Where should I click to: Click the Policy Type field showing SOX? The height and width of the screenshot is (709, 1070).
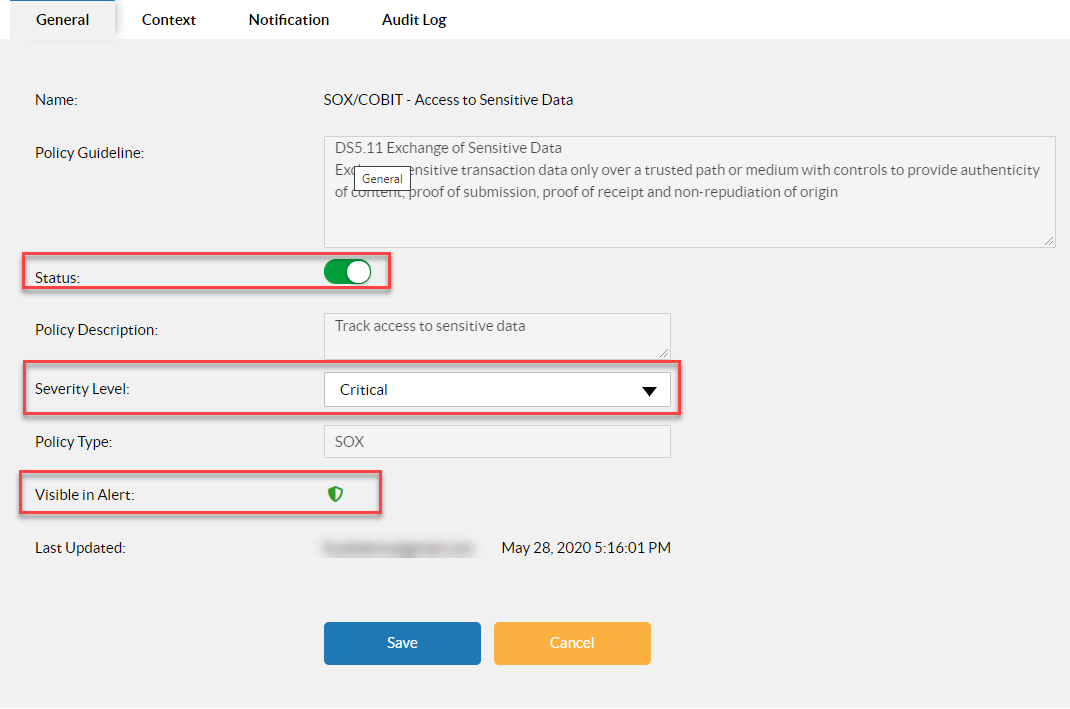tap(497, 441)
